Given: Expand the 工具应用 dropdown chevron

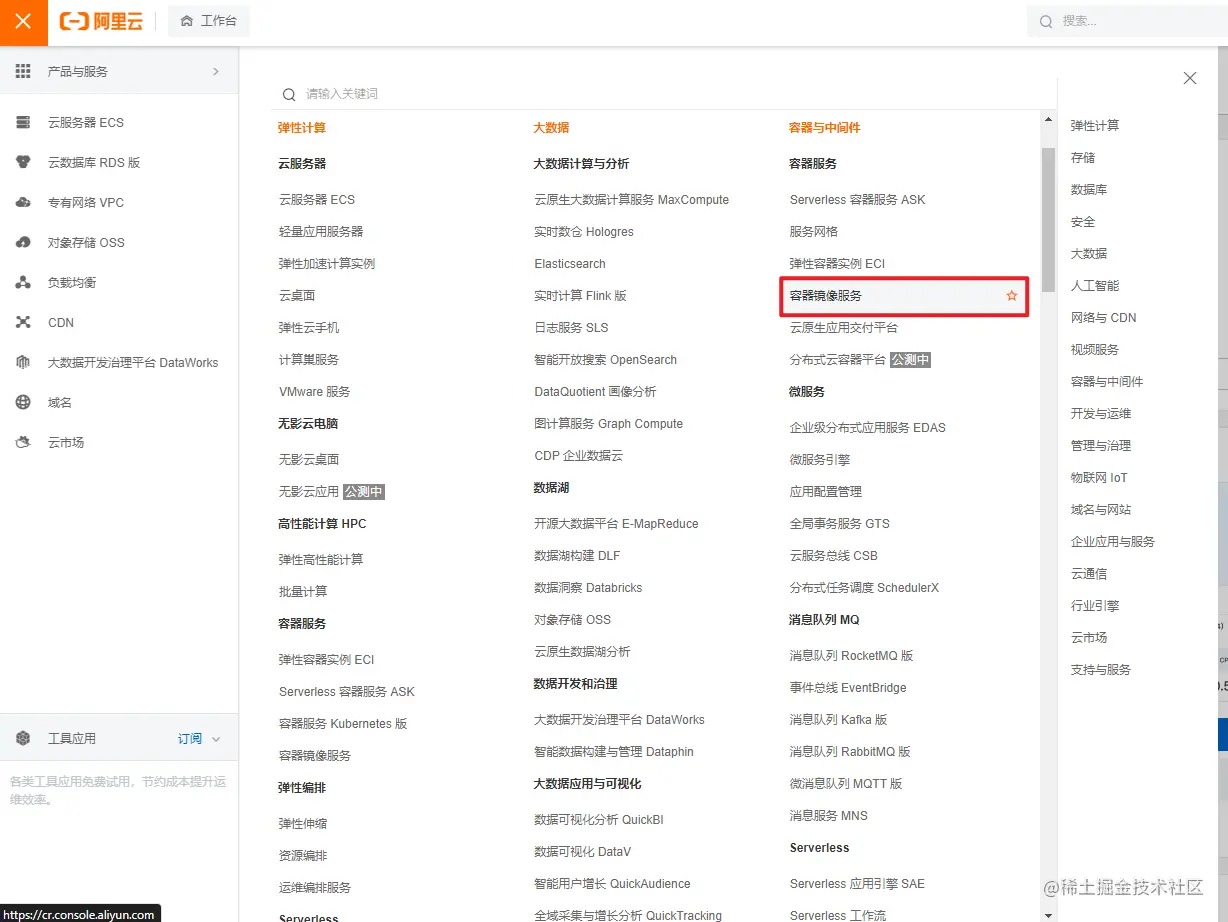Looking at the screenshot, I should [216, 739].
